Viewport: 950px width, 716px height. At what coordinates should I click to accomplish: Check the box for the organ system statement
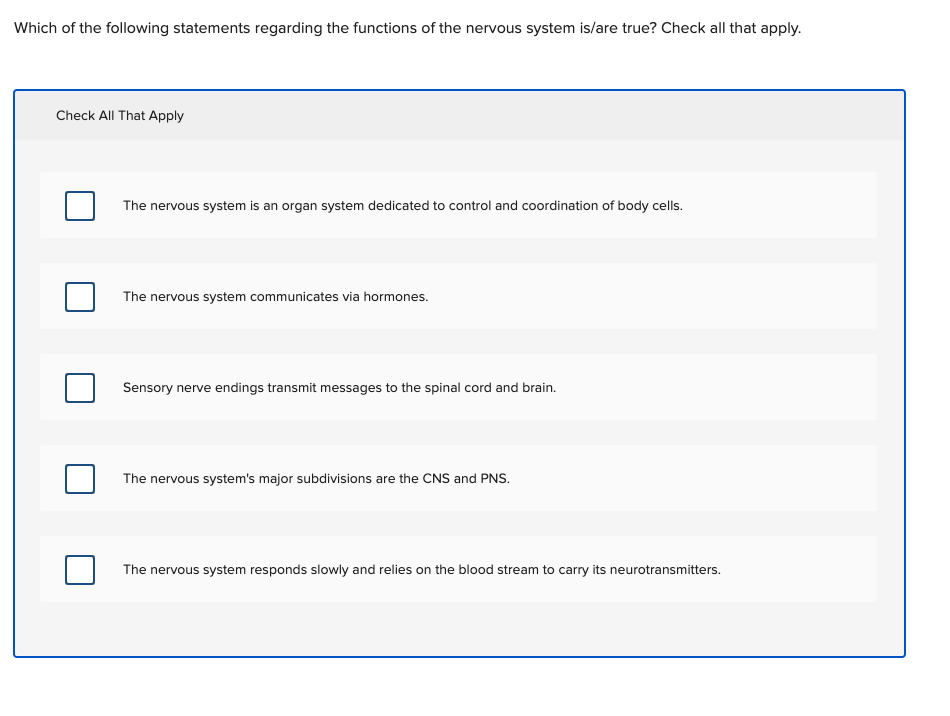tap(80, 205)
